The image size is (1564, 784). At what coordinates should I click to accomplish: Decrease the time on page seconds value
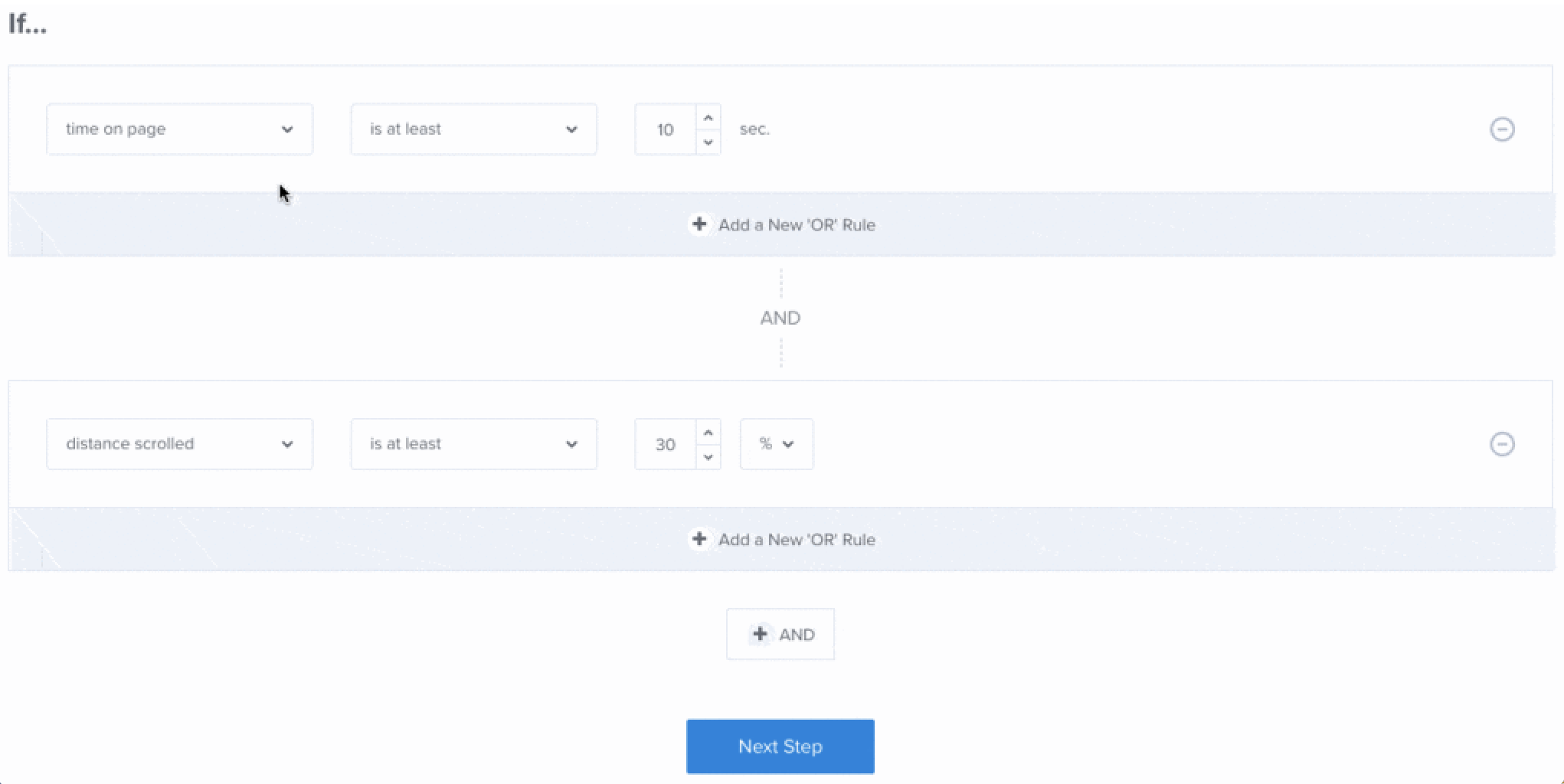708,142
